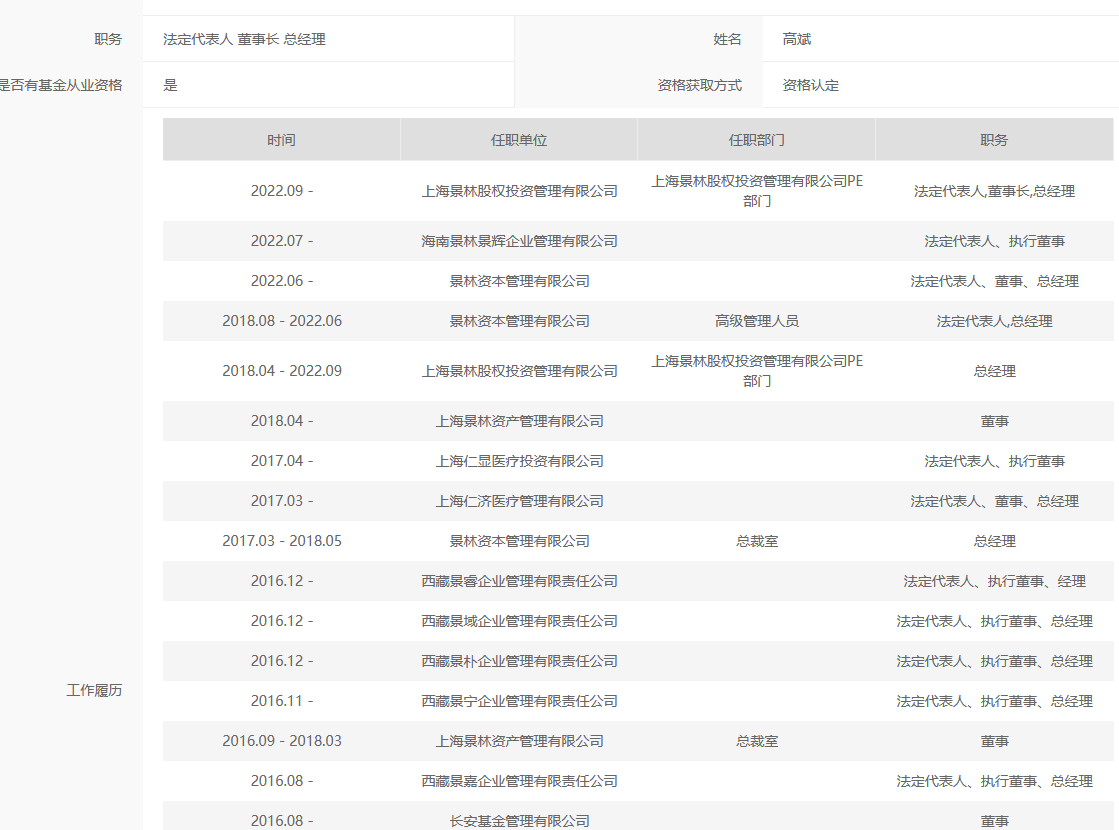
Task: Click the 工作履历 section label
Action: (94, 690)
